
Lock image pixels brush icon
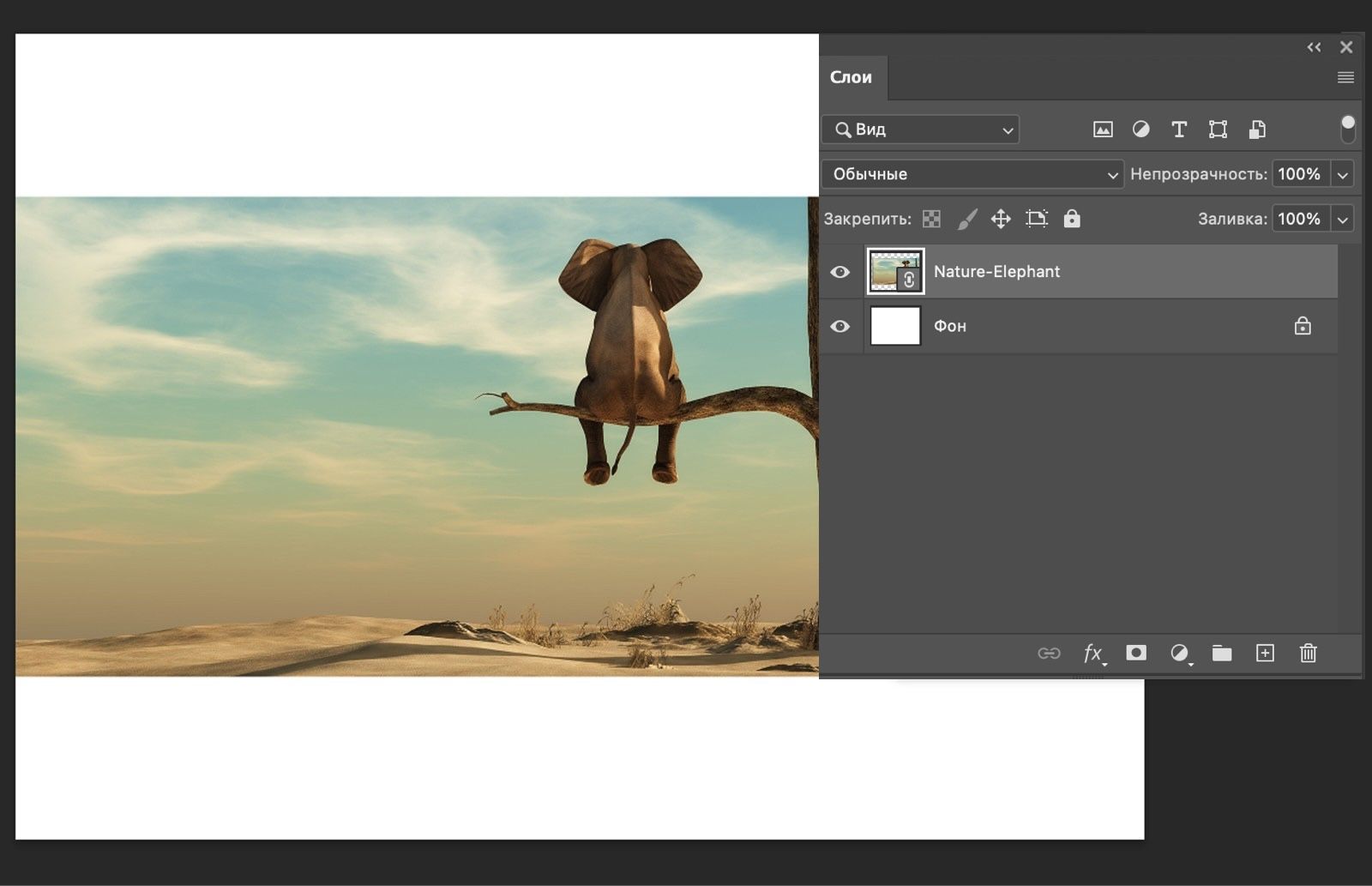click(966, 219)
